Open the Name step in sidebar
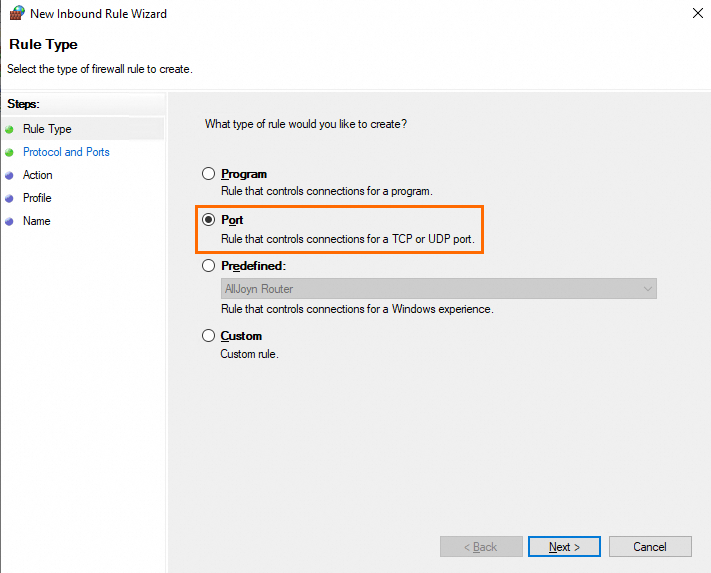This screenshot has height=573, width=711. [x=36, y=221]
